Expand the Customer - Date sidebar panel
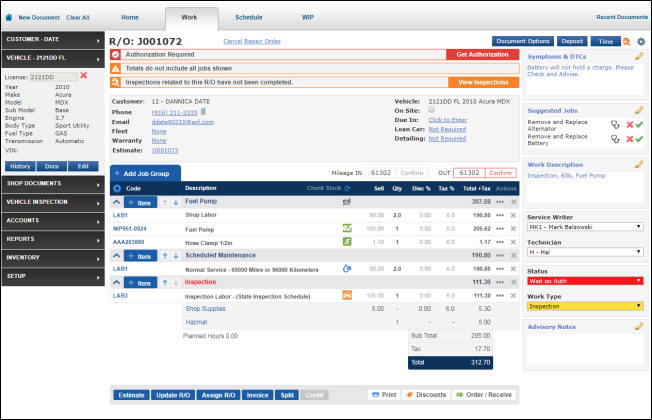This screenshot has width=652, height=420. [53, 40]
